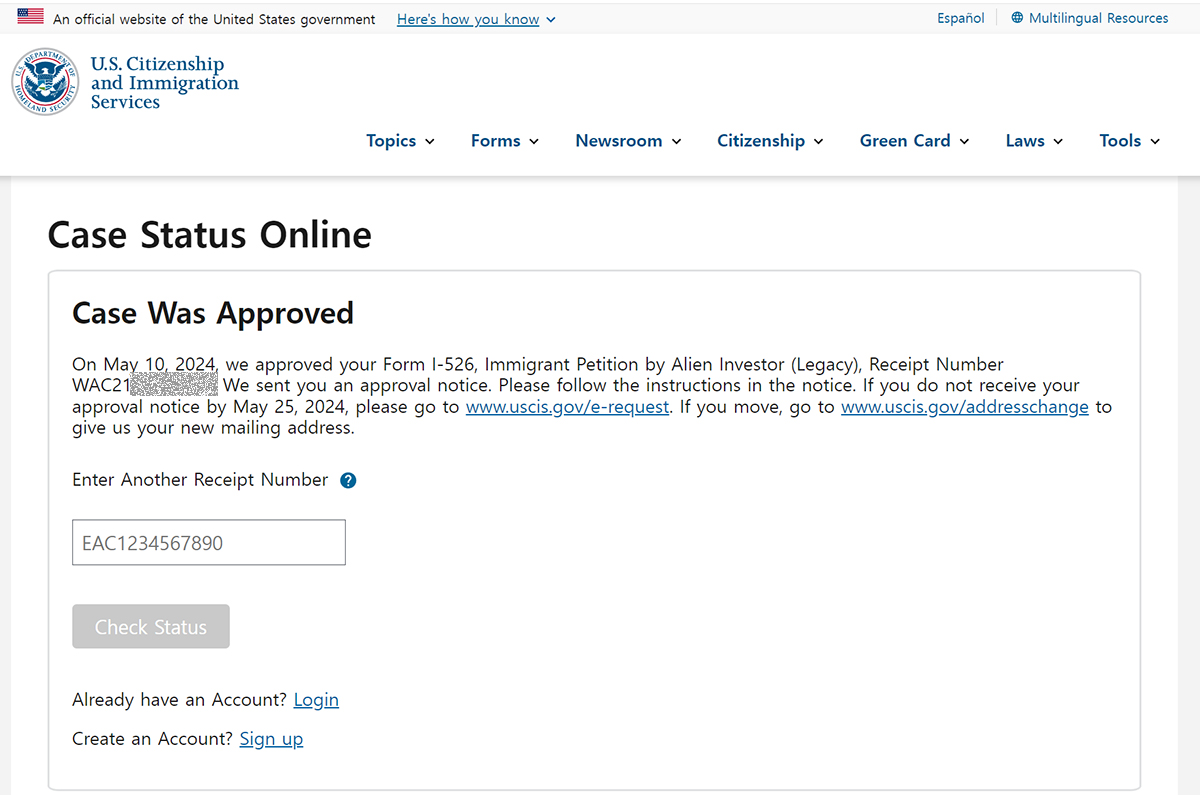Open the Laws dropdown menu
Screen dimensions: 1200x795
coord(1034,141)
